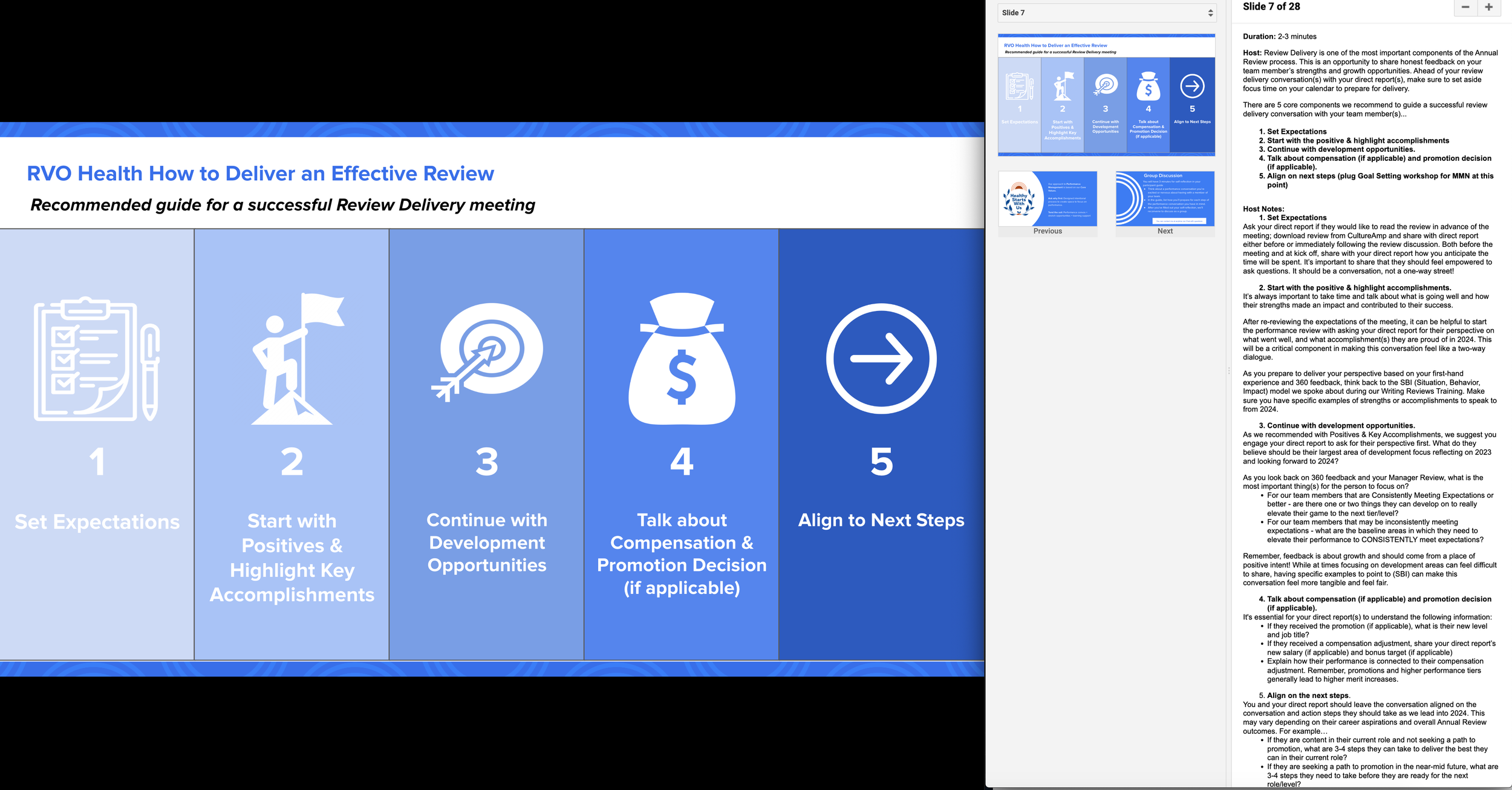This screenshot has width=1512, height=790.
Task: Click the italic subtitle about Review Delivery meeting
Action: pyautogui.click(x=282, y=205)
